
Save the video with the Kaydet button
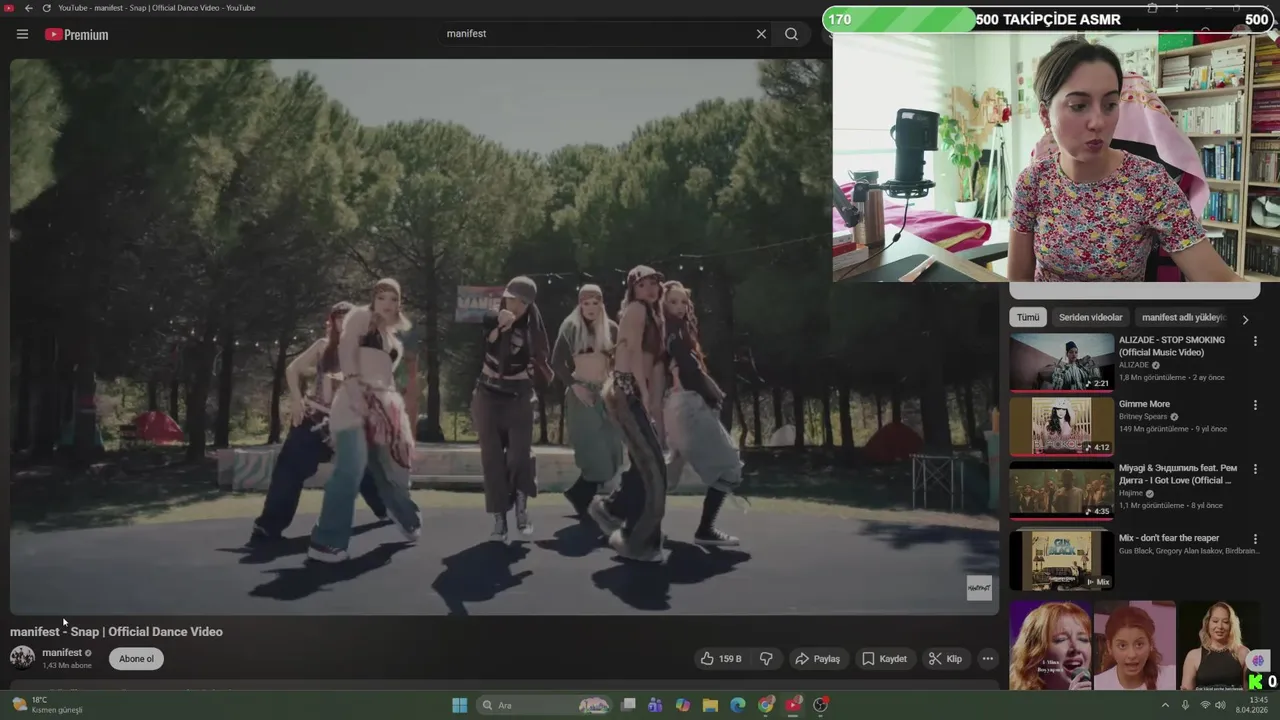[884, 659]
